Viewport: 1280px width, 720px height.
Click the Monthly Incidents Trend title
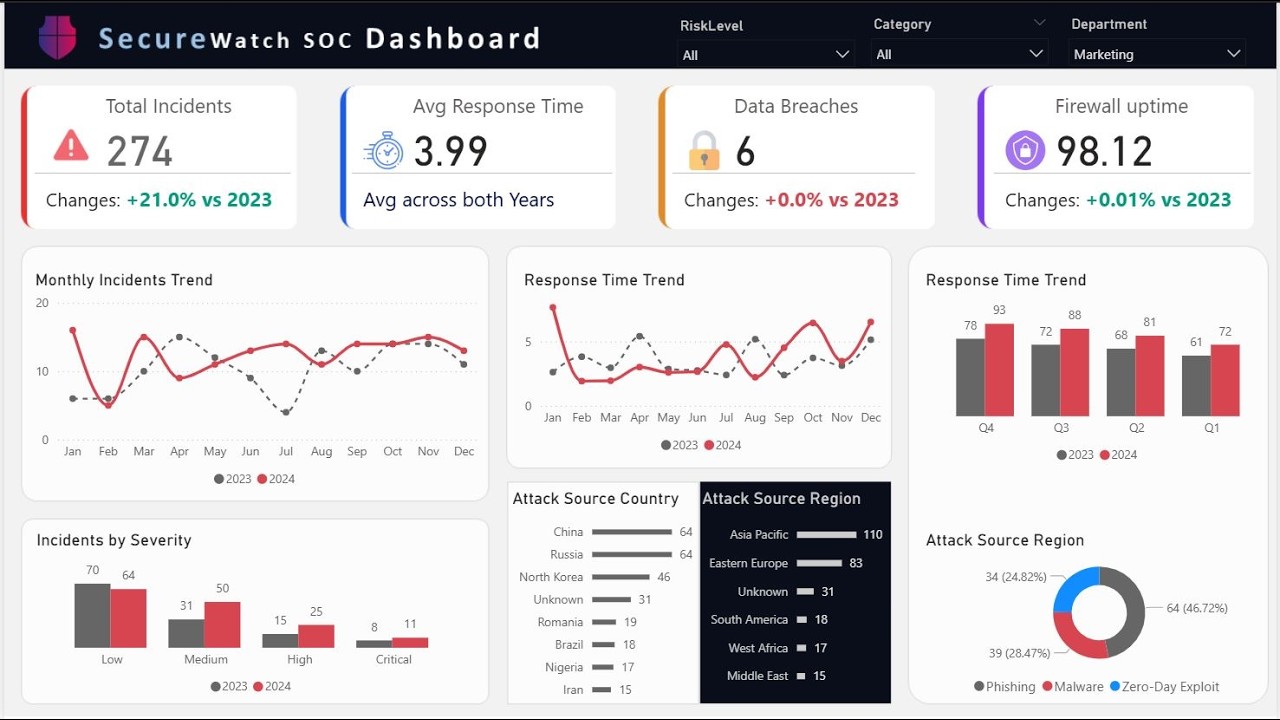click(x=124, y=280)
